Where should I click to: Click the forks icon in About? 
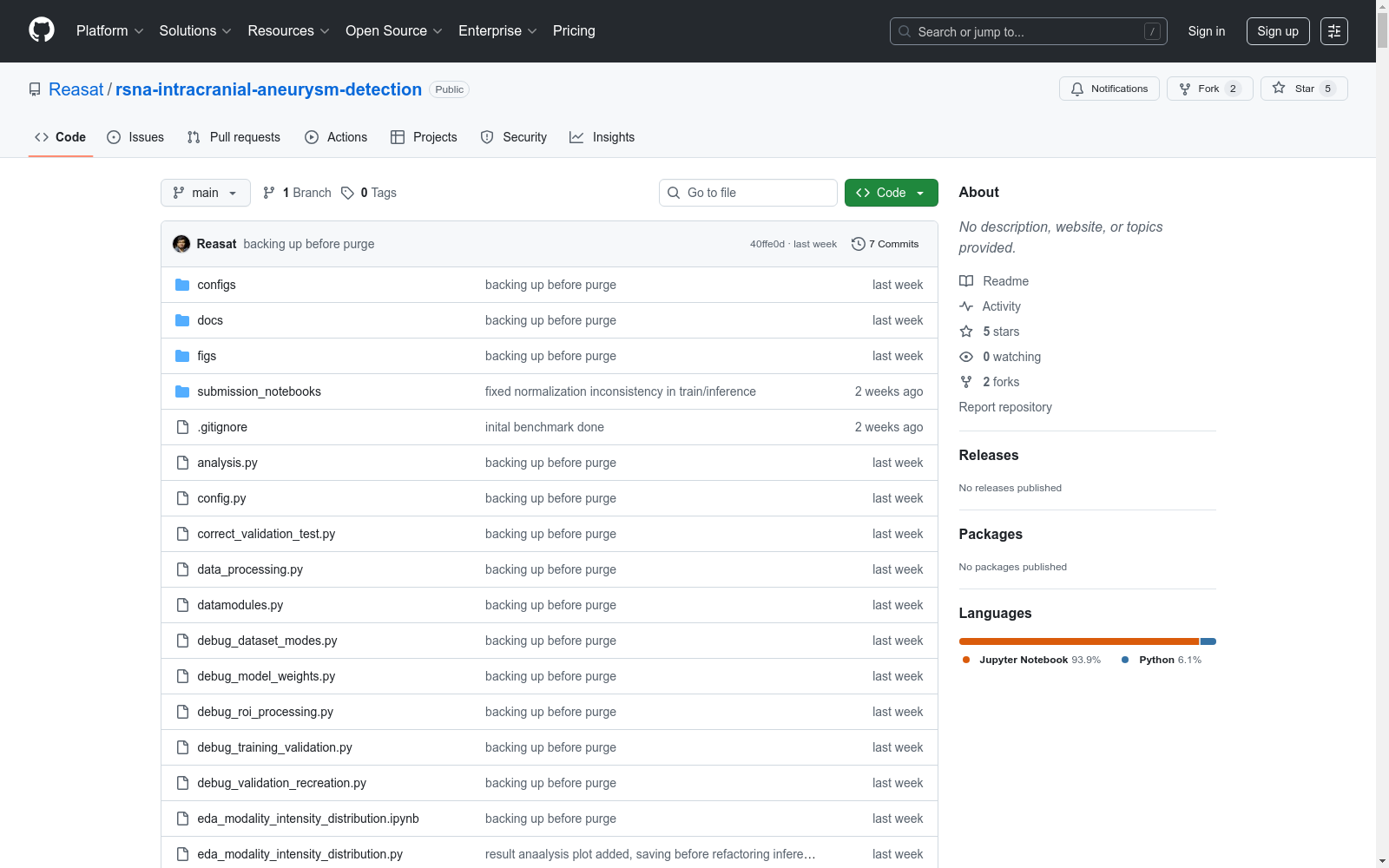click(x=966, y=382)
